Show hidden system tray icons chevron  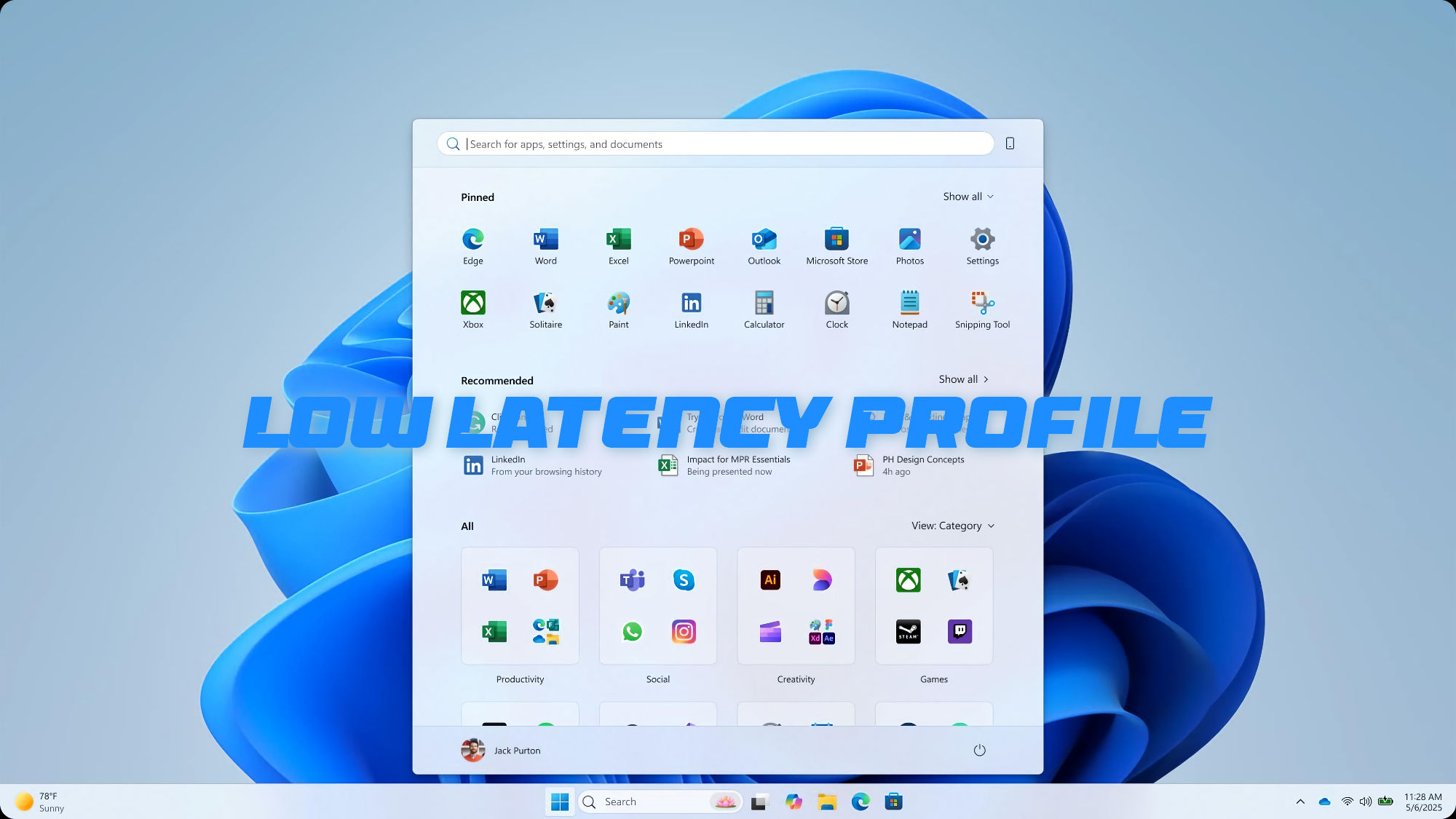point(1300,802)
